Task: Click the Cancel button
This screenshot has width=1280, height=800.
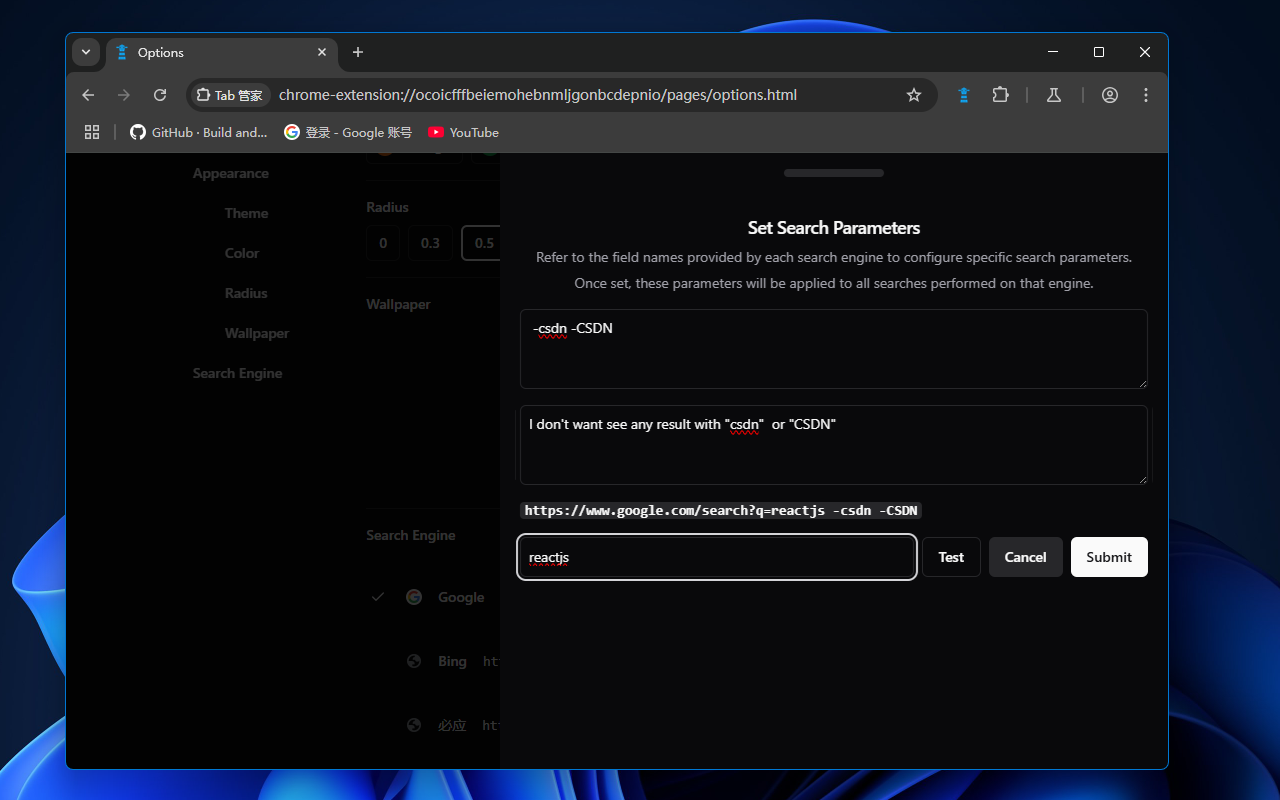Action: [x=1025, y=557]
